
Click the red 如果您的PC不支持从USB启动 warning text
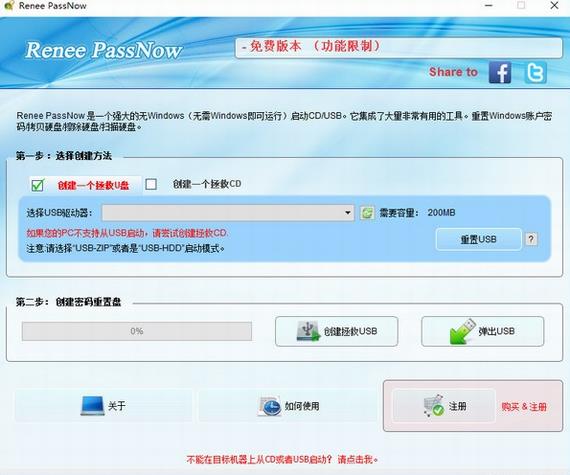click(128, 233)
